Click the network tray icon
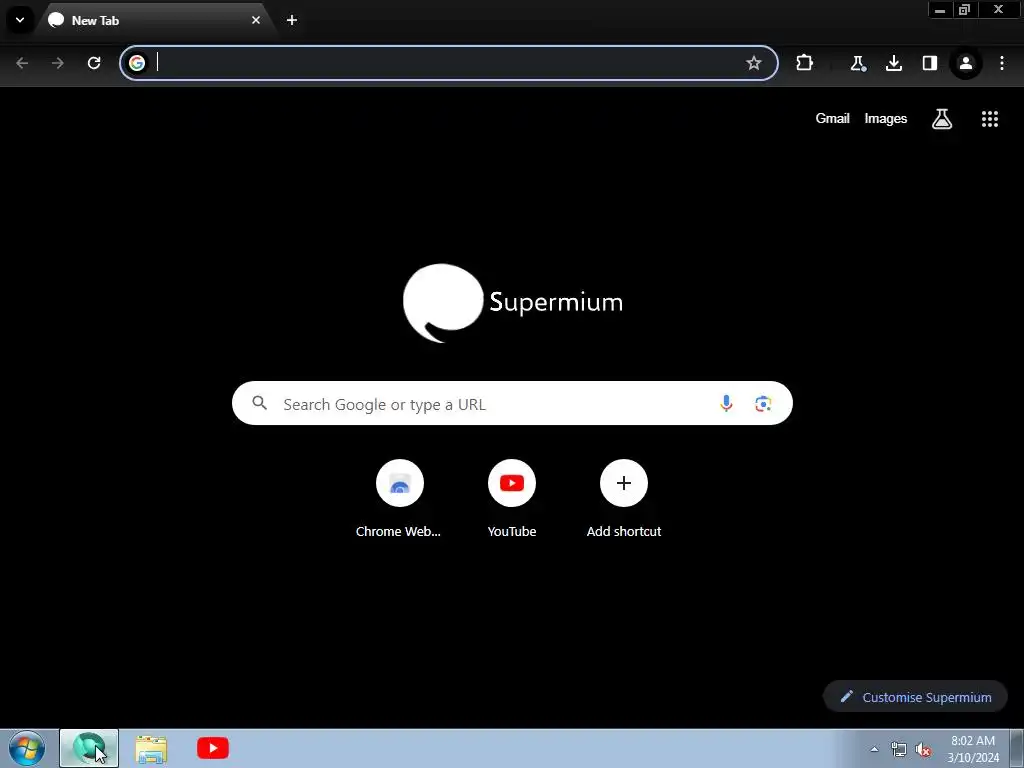The height and width of the screenshot is (768, 1024). (899, 749)
